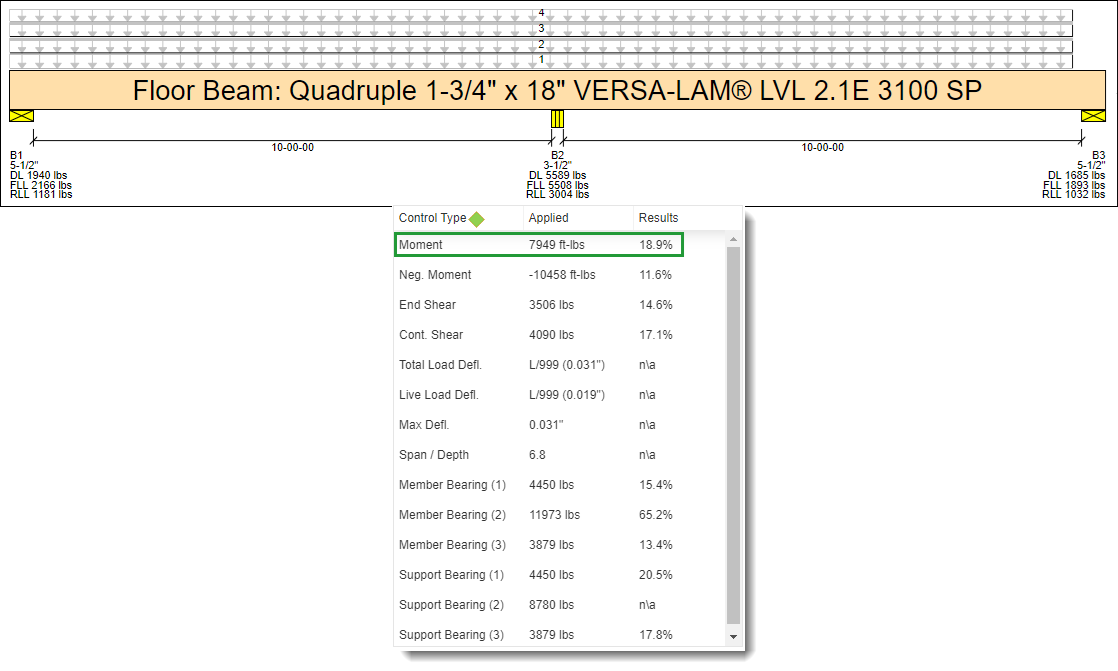Click the results list scrollbar thumb
Image resolution: width=1118 pixels, height=671 pixels.
click(733, 435)
